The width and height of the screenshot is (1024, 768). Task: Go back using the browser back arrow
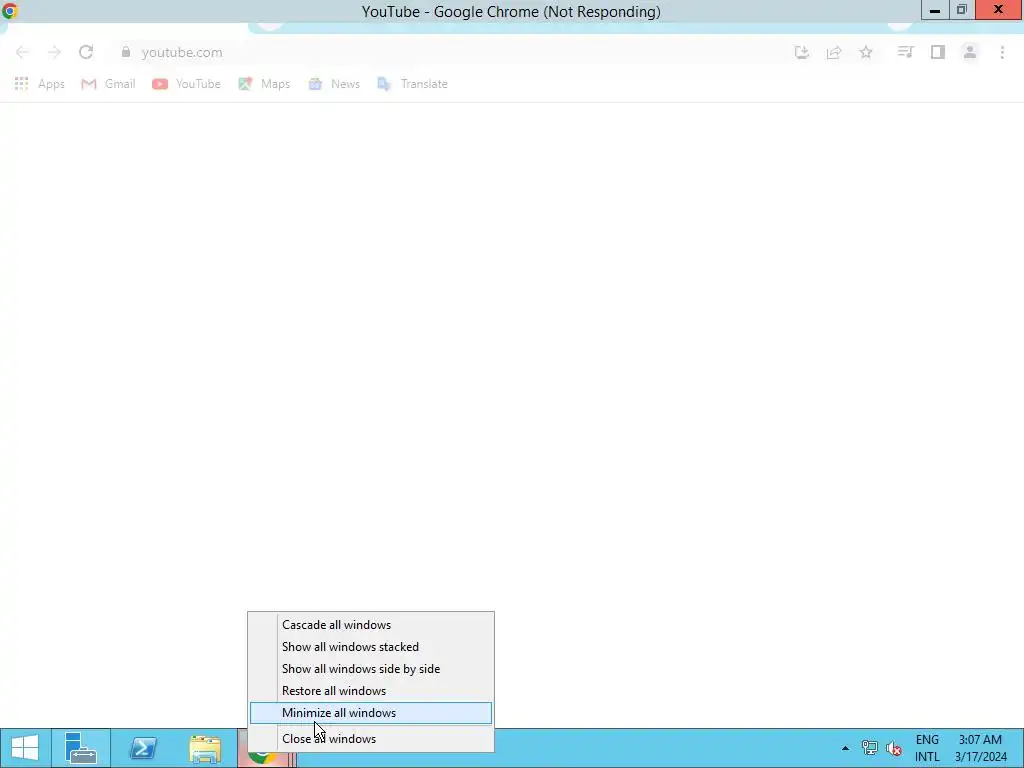pyautogui.click(x=22, y=52)
